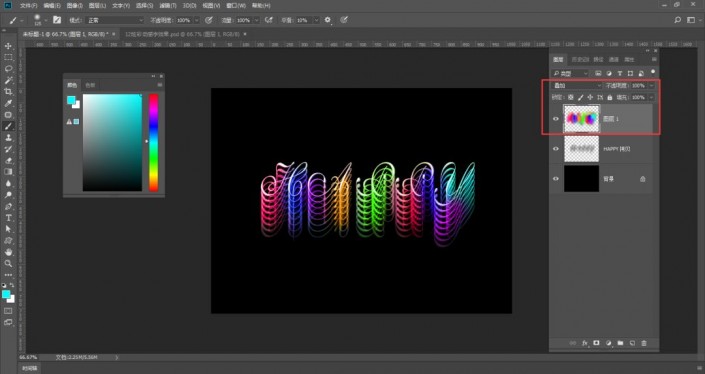The image size is (705, 374).
Task: Open the brush blend mode dropdown (正常)
Action: [115, 20]
